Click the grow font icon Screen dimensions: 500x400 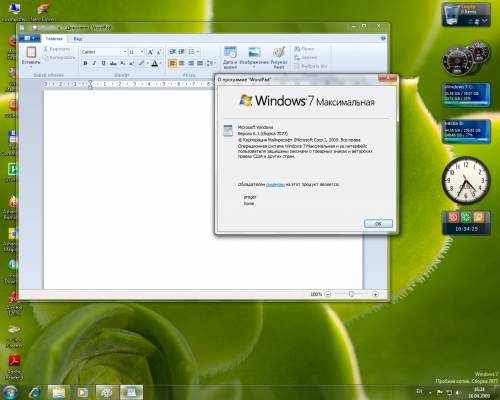pyautogui.click(x=150, y=52)
